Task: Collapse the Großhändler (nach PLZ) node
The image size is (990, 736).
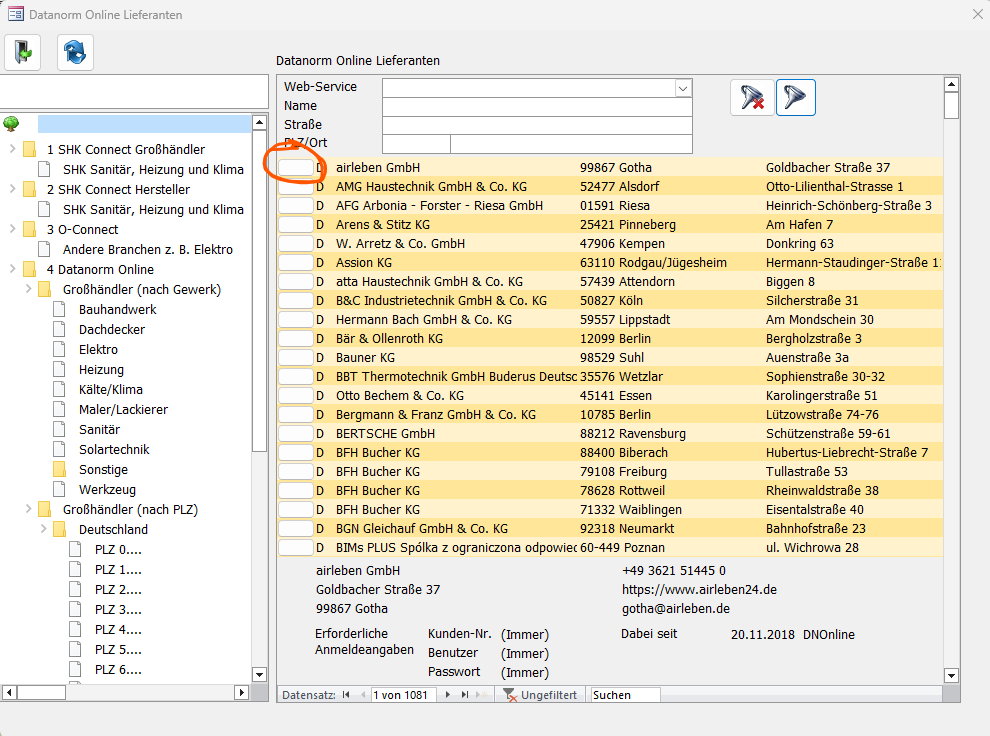Action: click(x=28, y=509)
